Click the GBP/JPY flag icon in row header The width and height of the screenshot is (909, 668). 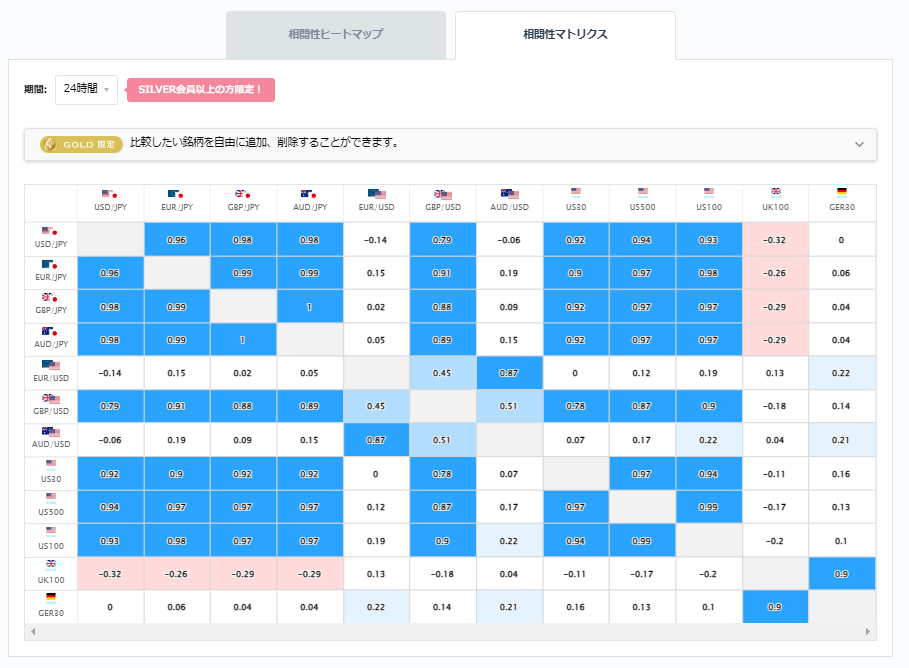tap(50, 297)
